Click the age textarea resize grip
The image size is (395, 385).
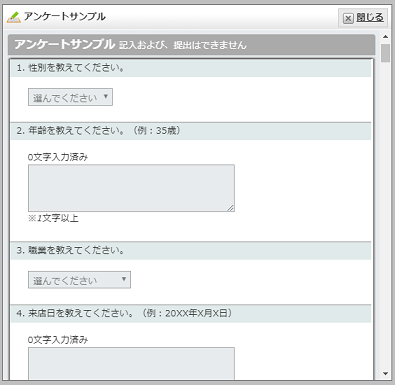click(x=231, y=208)
